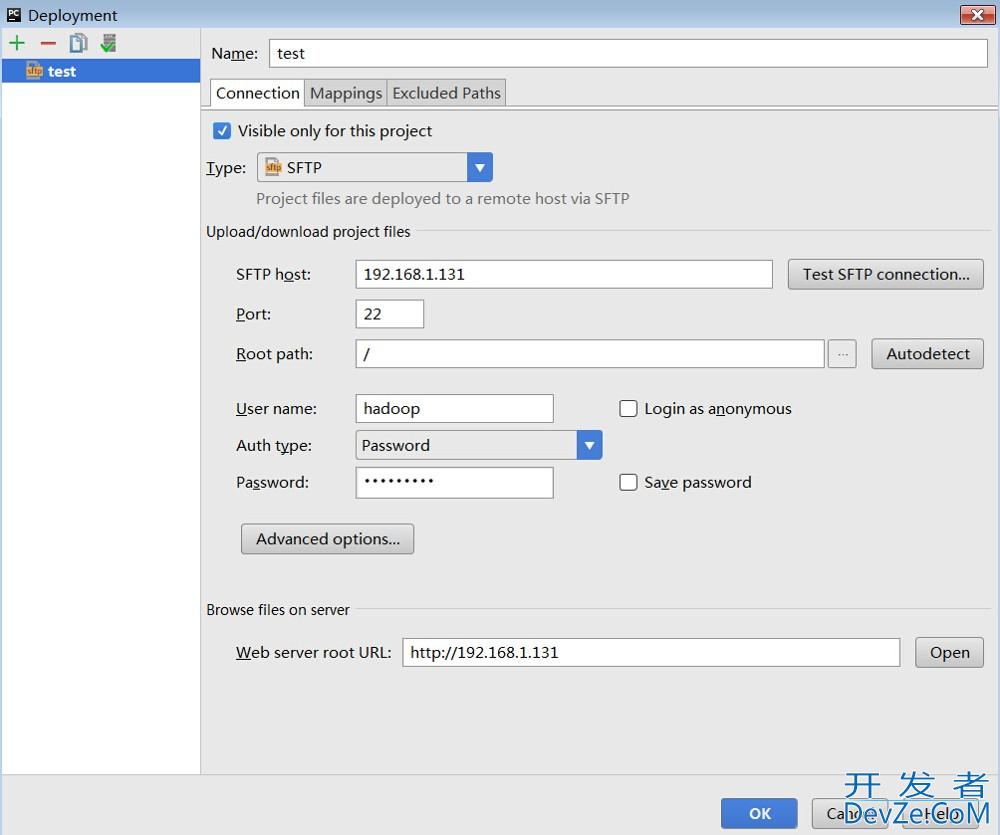Screen dimensions: 1000x835
Task: Click the SFTP icon in Type dropdown
Action: (x=273, y=167)
